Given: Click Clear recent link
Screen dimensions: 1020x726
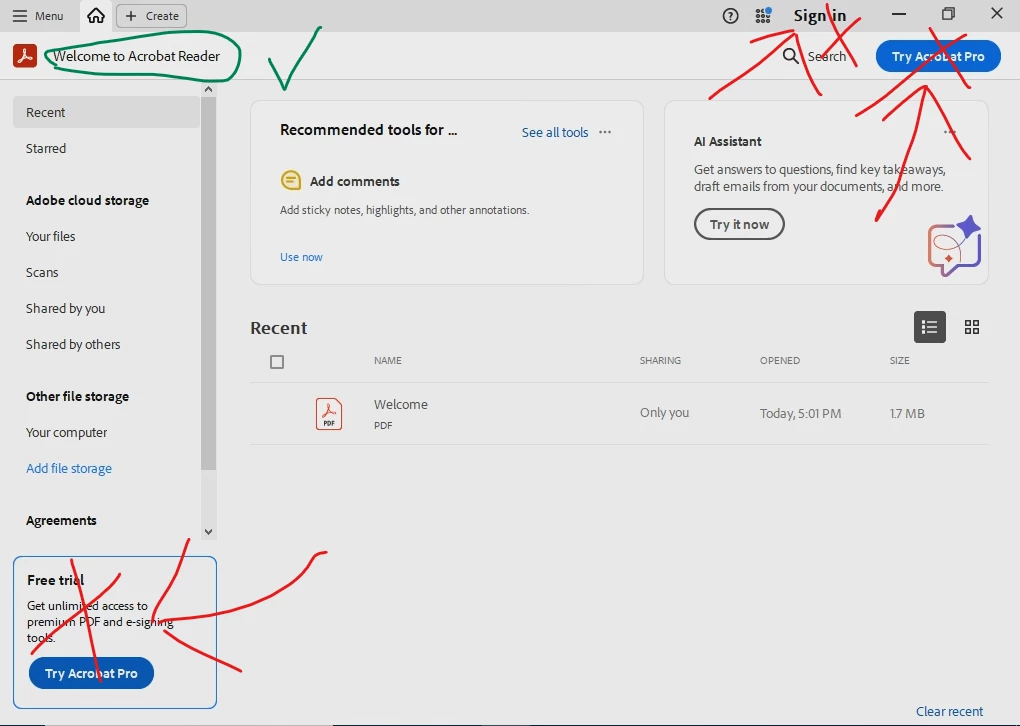Looking at the screenshot, I should 949,712.
